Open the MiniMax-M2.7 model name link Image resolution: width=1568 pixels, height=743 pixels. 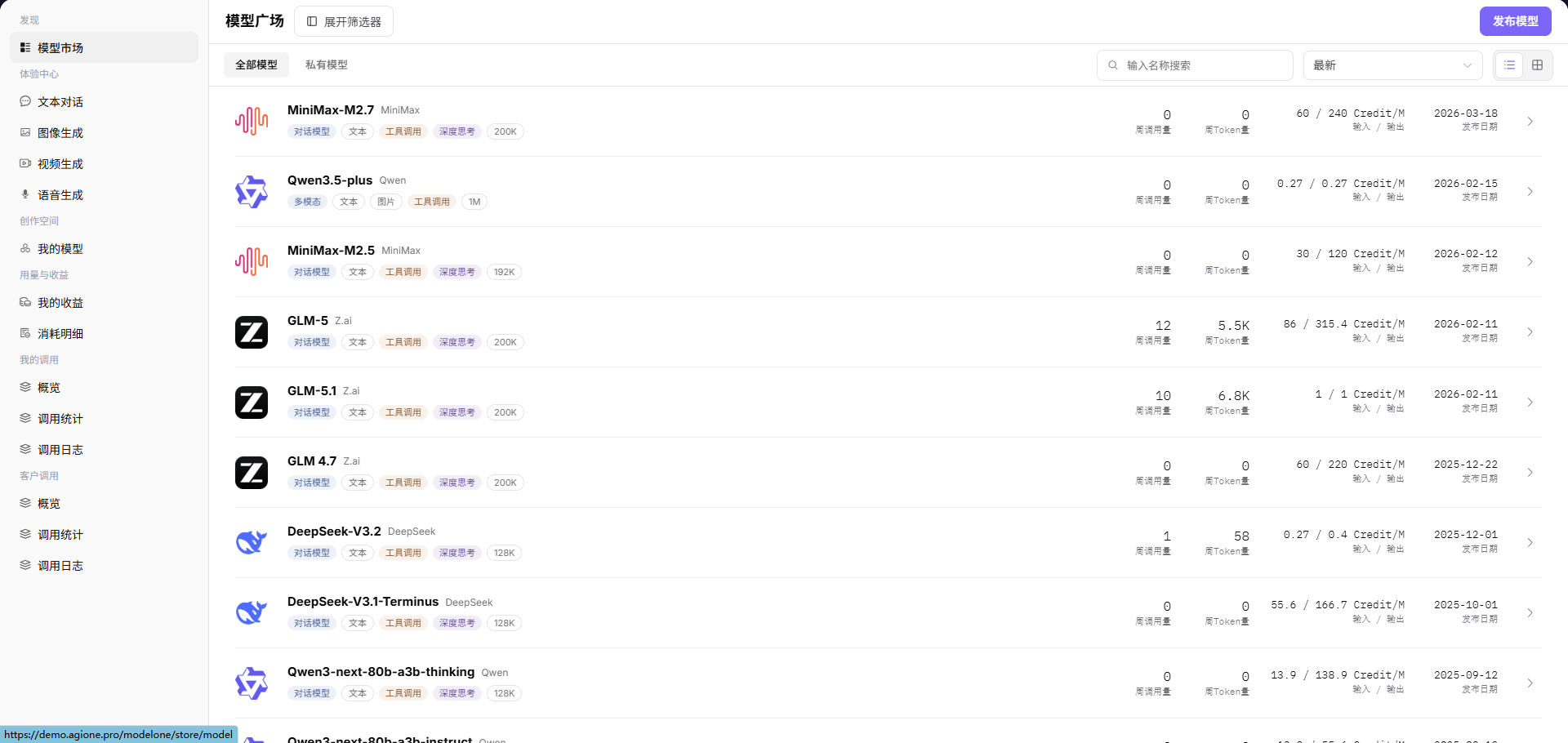pyautogui.click(x=331, y=110)
